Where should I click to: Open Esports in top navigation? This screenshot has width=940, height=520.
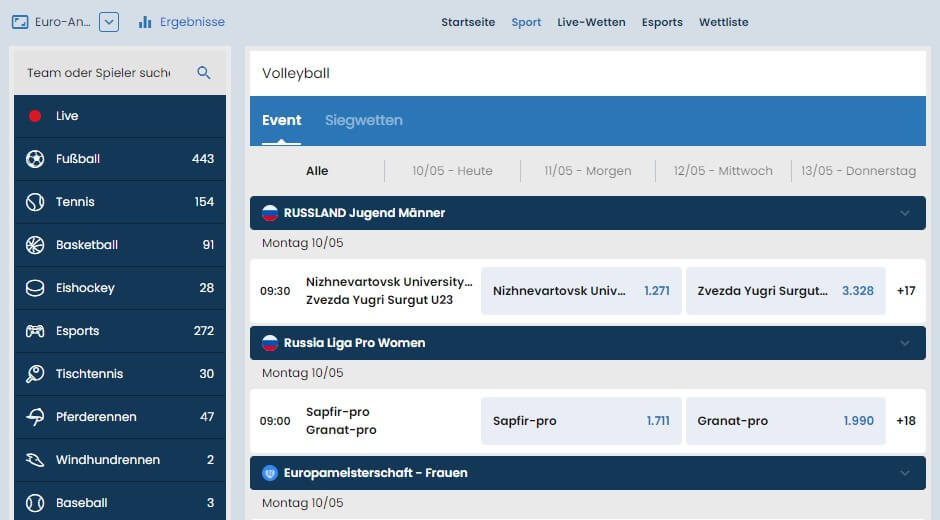pyautogui.click(x=662, y=22)
